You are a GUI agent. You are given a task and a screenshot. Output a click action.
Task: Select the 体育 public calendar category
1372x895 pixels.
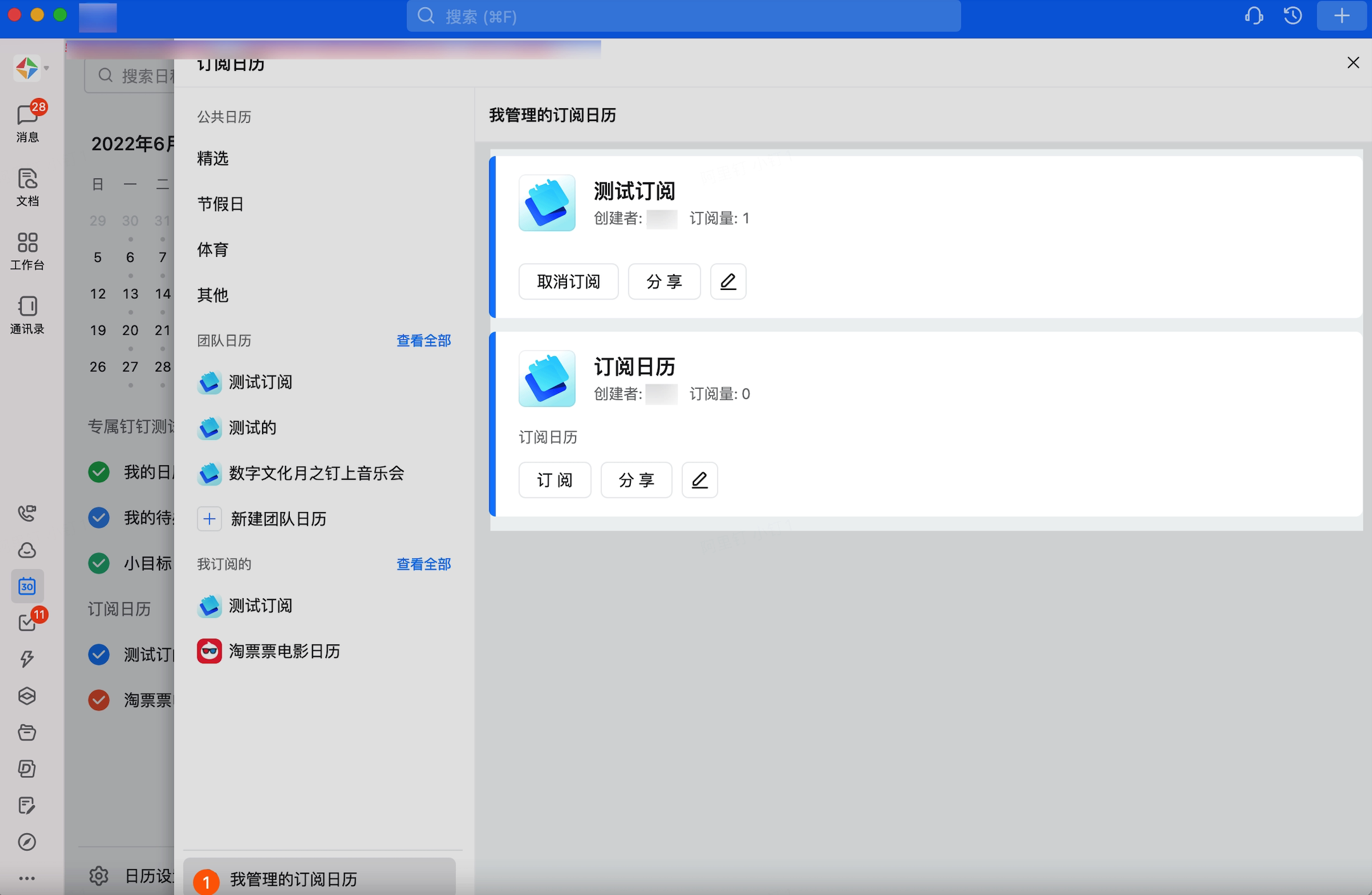[x=213, y=249]
